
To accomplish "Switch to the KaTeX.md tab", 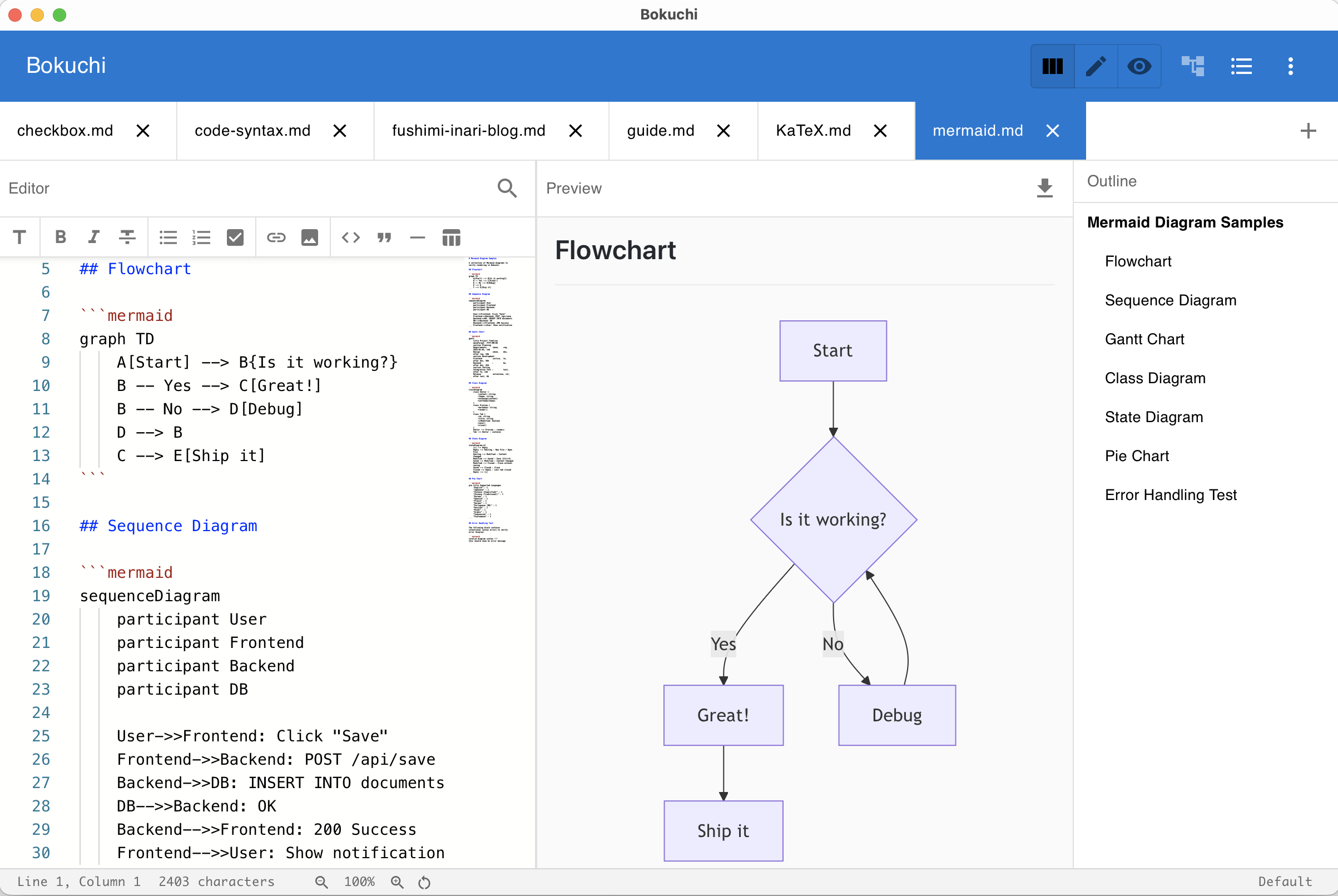I will point(814,130).
